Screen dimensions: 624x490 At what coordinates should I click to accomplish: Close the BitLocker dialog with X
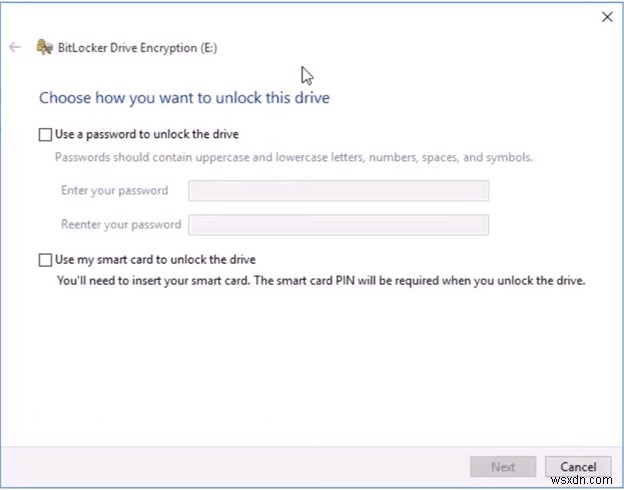pos(606,16)
